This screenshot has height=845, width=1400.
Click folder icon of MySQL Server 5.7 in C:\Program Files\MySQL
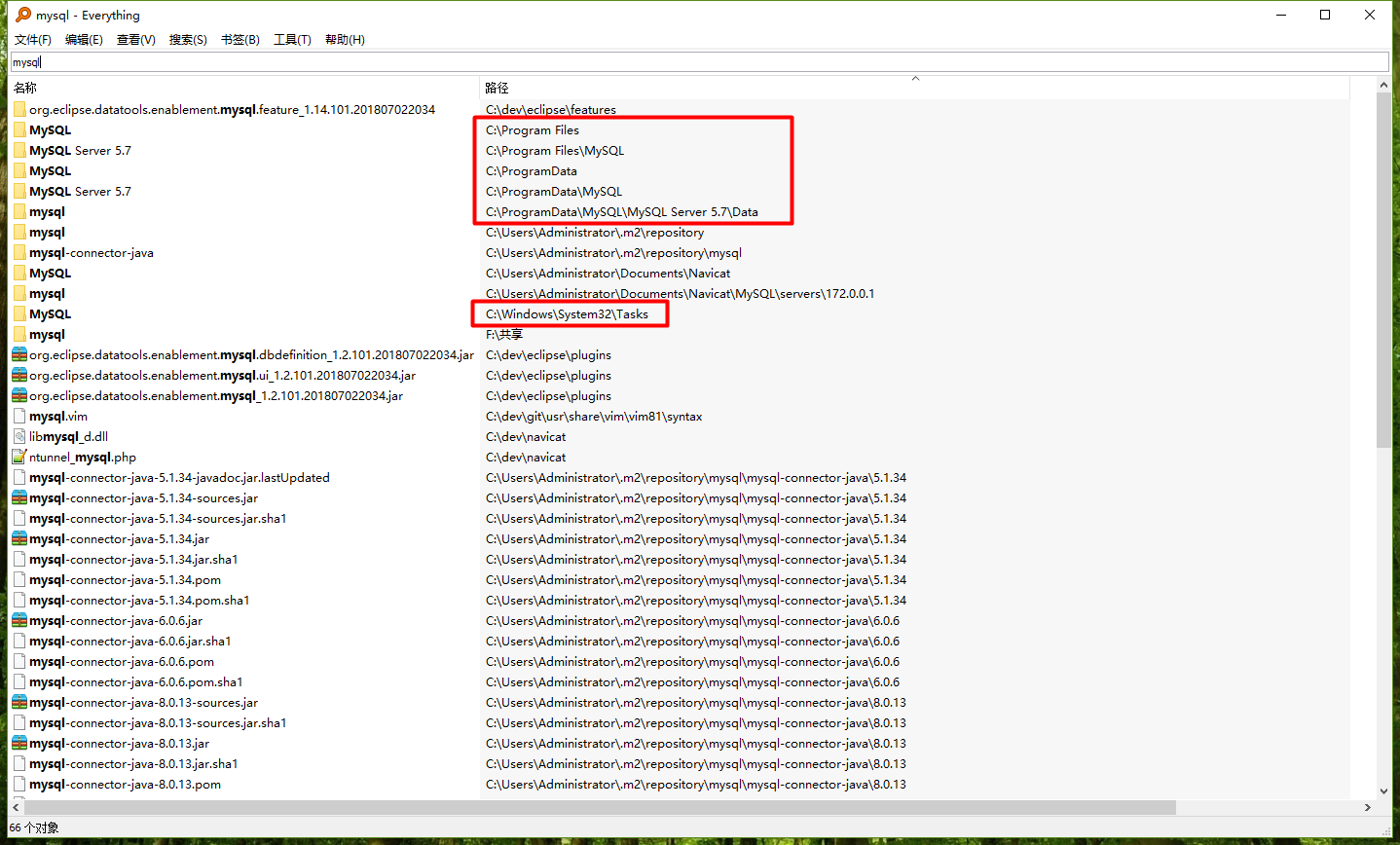point(19,150)
